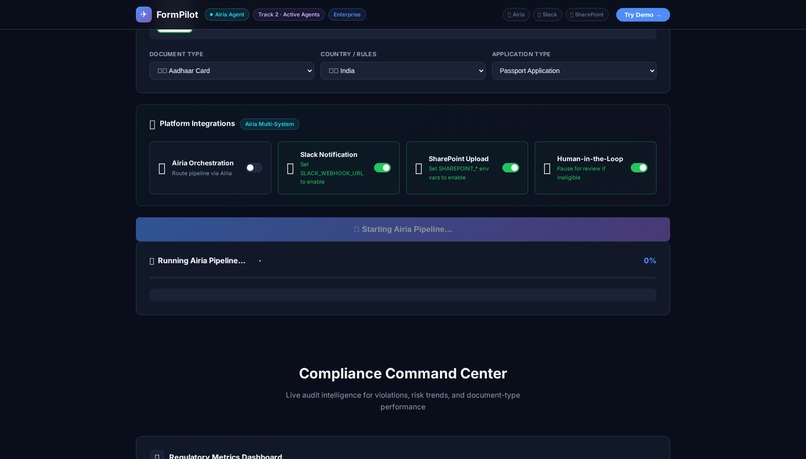Viewport: 806px width, 459px height.
Task: Enable the Airia Orchestration toggle
Action: pyautogui.click(x=254, y=168)
